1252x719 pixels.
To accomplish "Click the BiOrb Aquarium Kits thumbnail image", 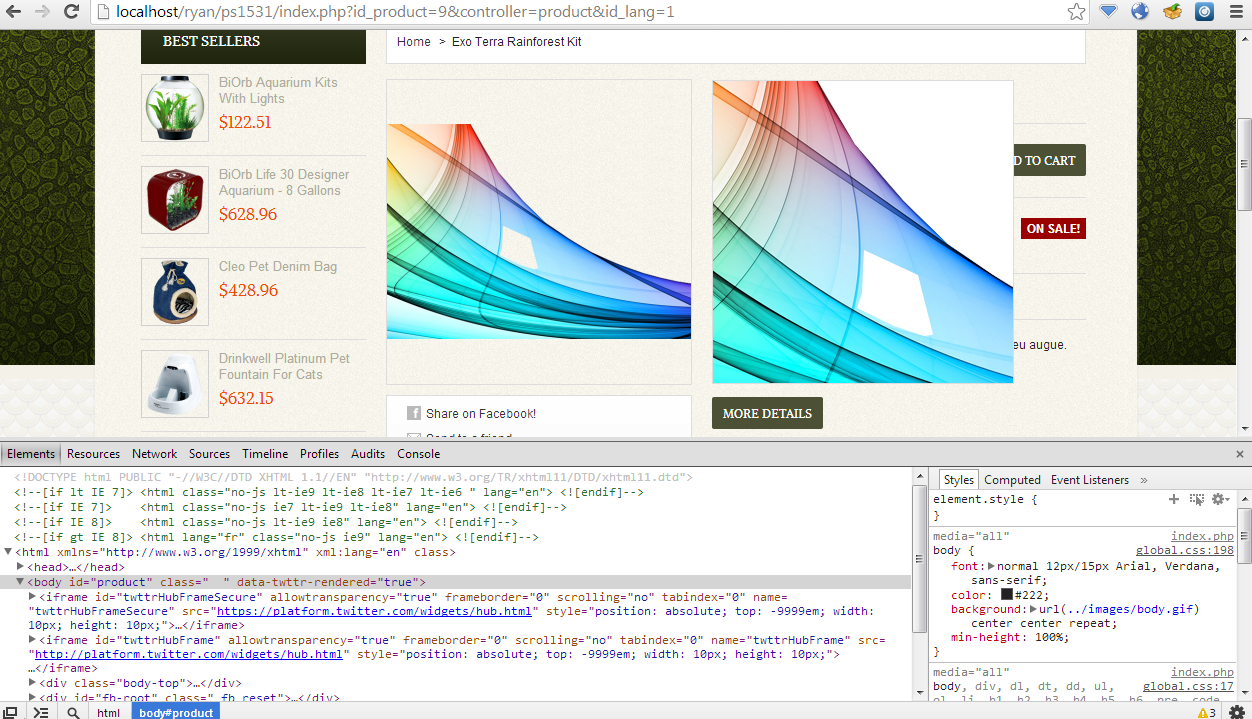I will 175,108.
